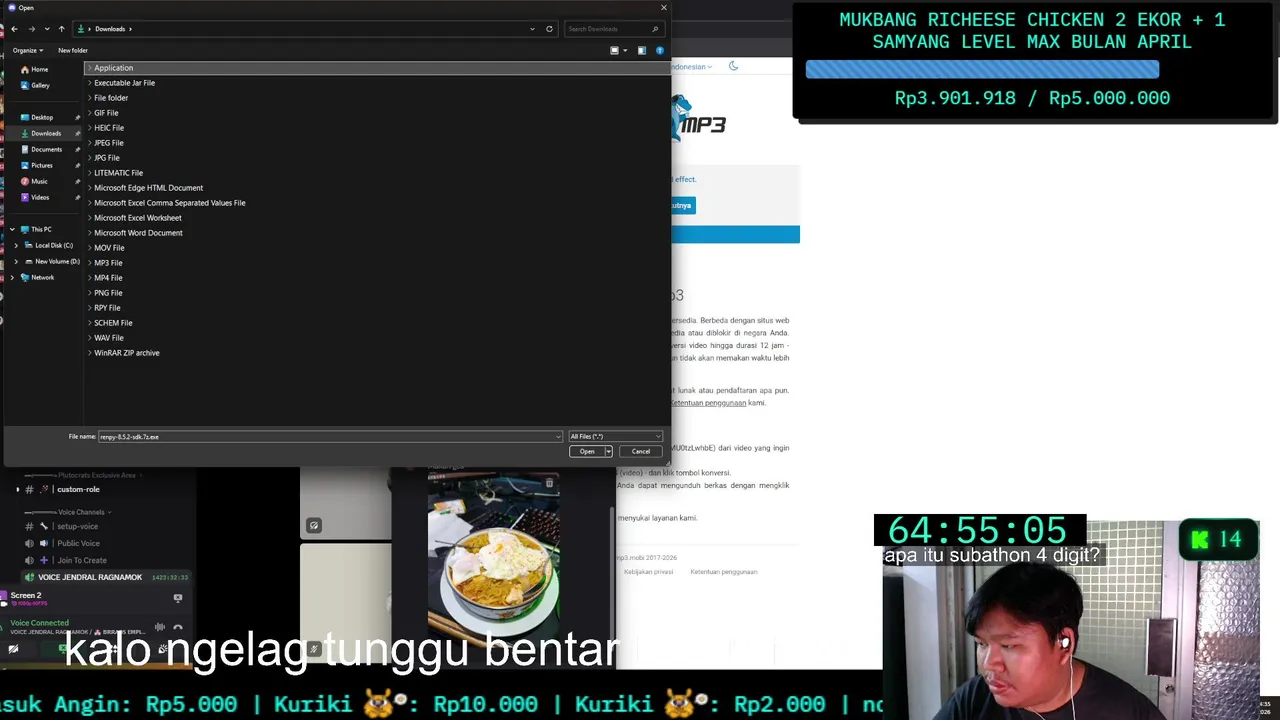Select Microsoft Edge HTML Document group
Screen dimensions: 1280x720
(148, 188)
